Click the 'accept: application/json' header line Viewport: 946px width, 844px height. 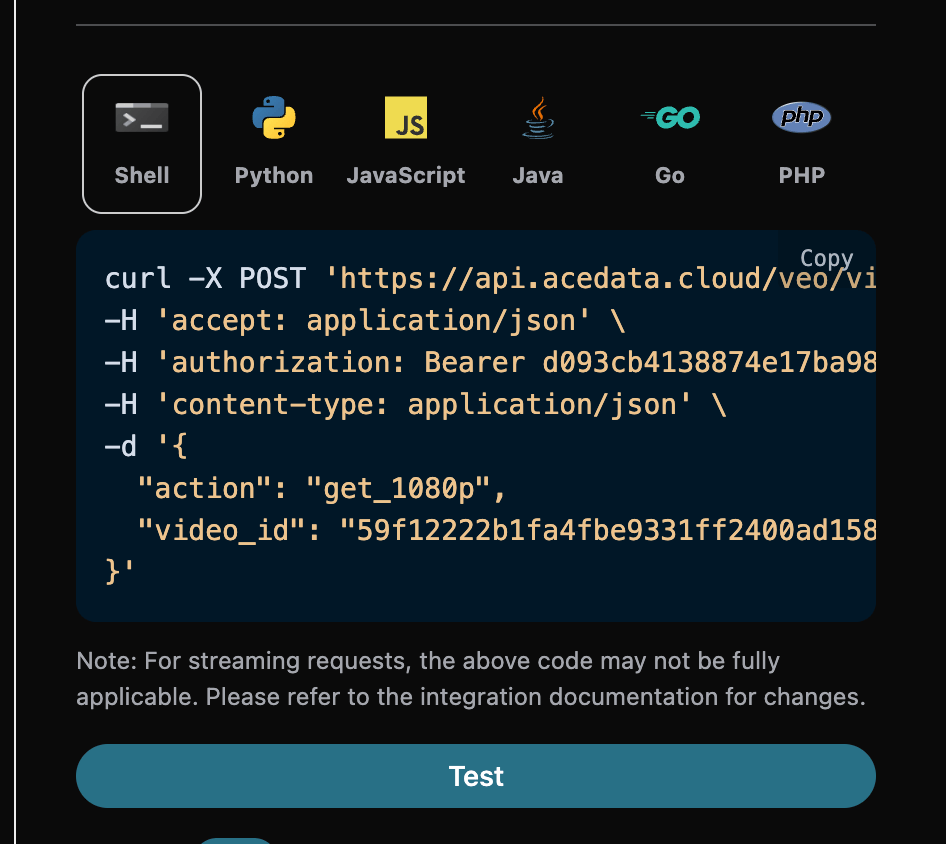pyautogui.click(x=366, y=321)
